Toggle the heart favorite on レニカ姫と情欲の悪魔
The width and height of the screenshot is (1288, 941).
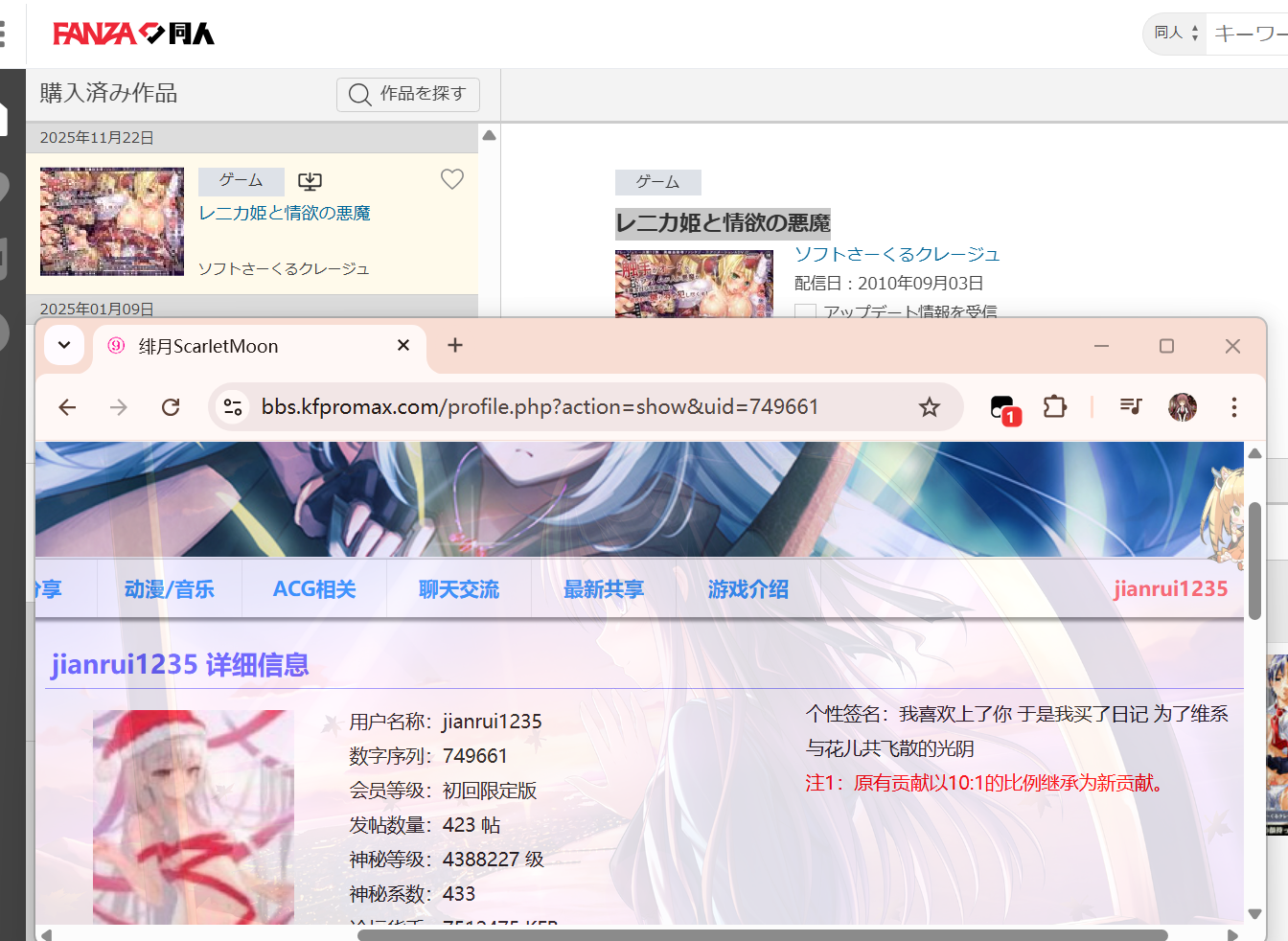click(x=451, y=179)
